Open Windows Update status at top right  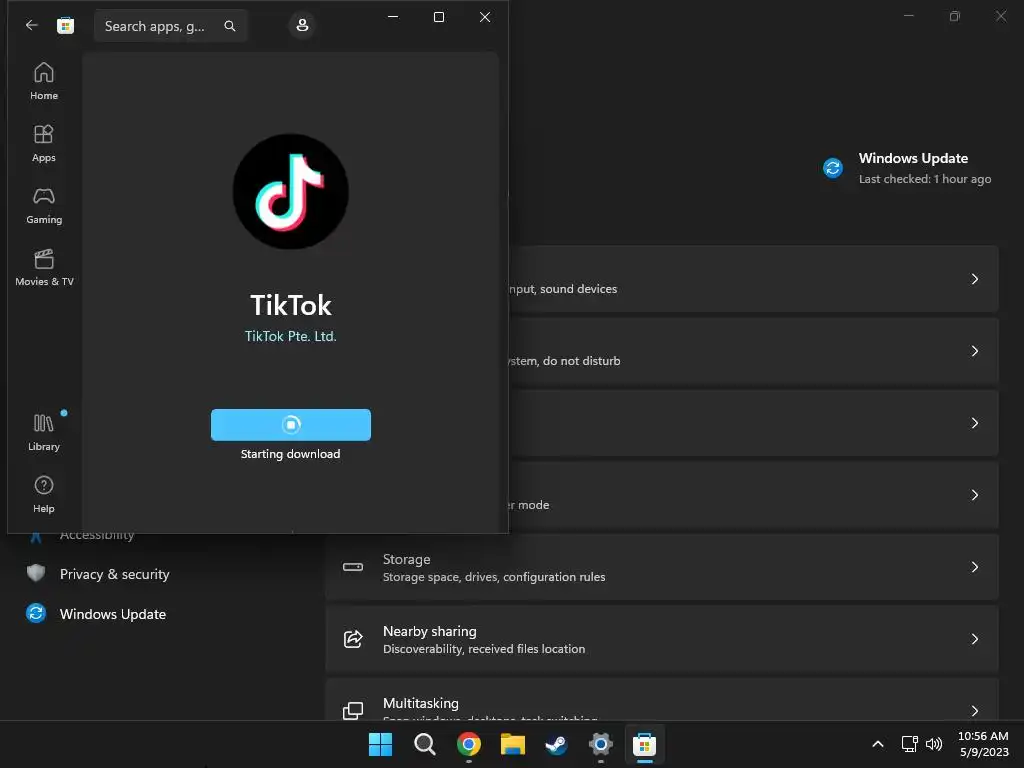tap(906, 168)
